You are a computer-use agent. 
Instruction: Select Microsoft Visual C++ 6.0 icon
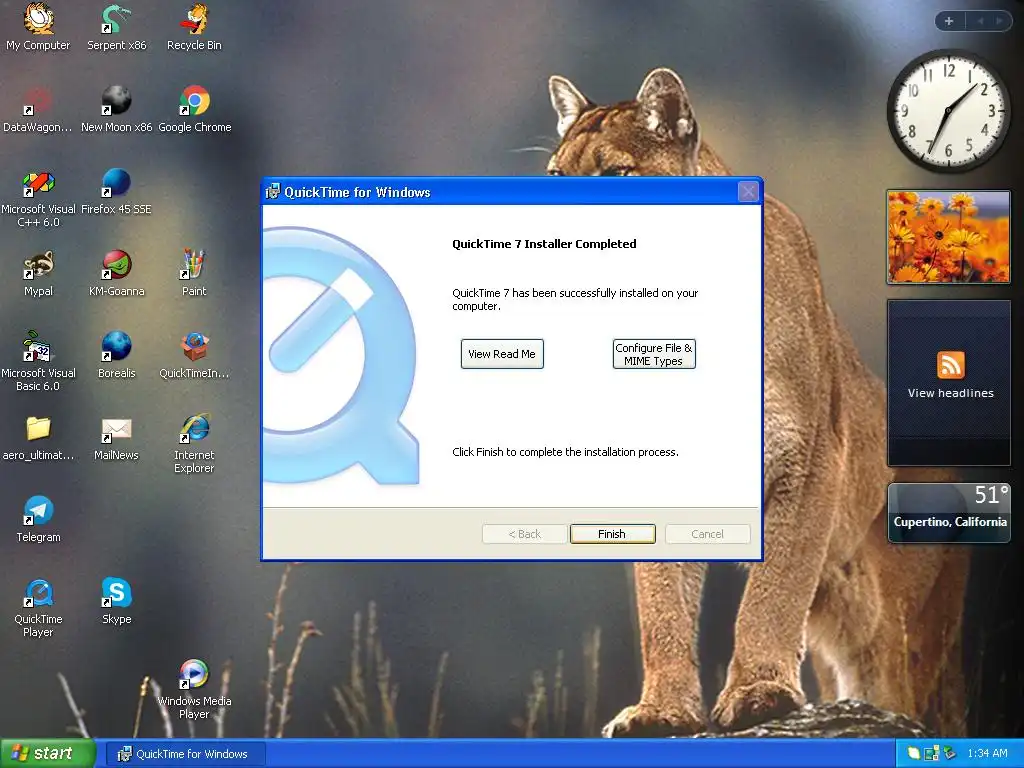[38, 197]
